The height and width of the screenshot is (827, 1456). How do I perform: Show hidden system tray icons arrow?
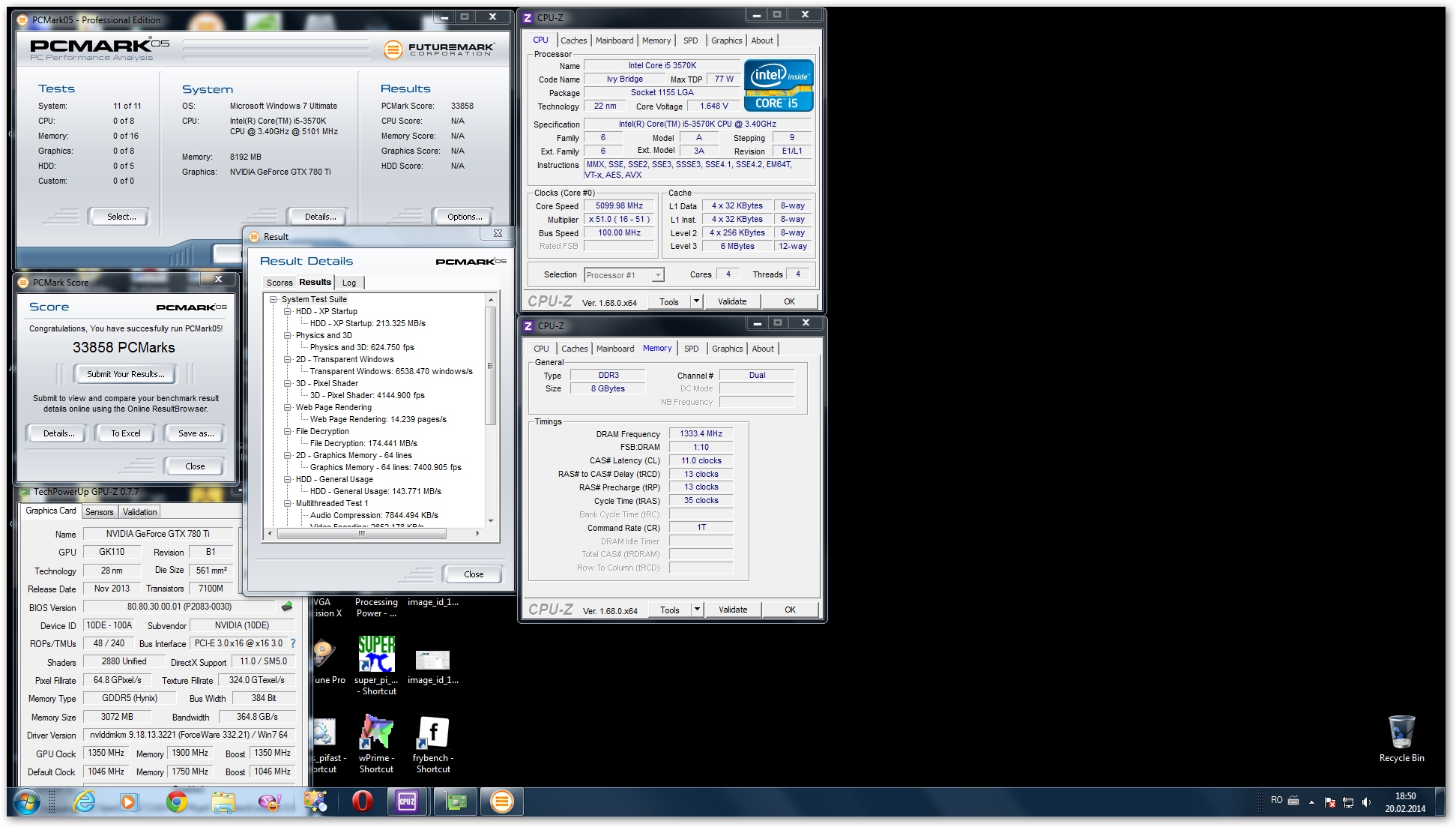click(1311, 802)
